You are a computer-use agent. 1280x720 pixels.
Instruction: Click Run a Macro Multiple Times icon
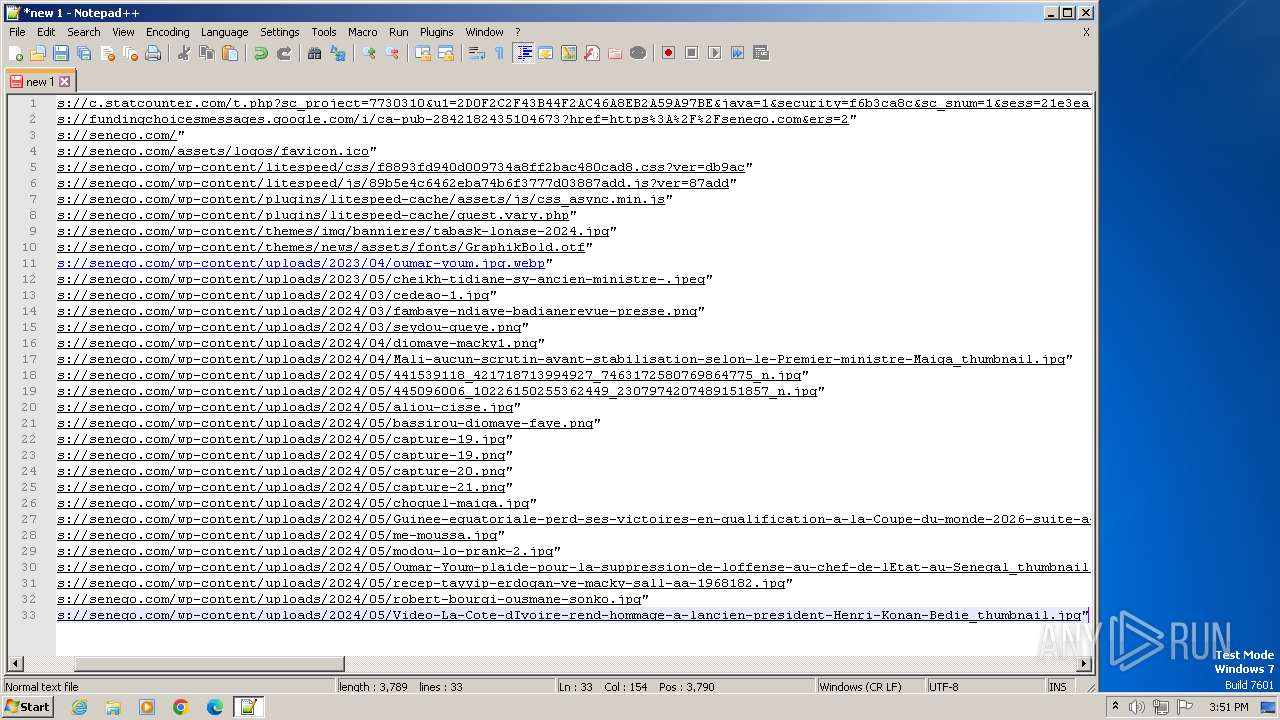tap(738, 53)
